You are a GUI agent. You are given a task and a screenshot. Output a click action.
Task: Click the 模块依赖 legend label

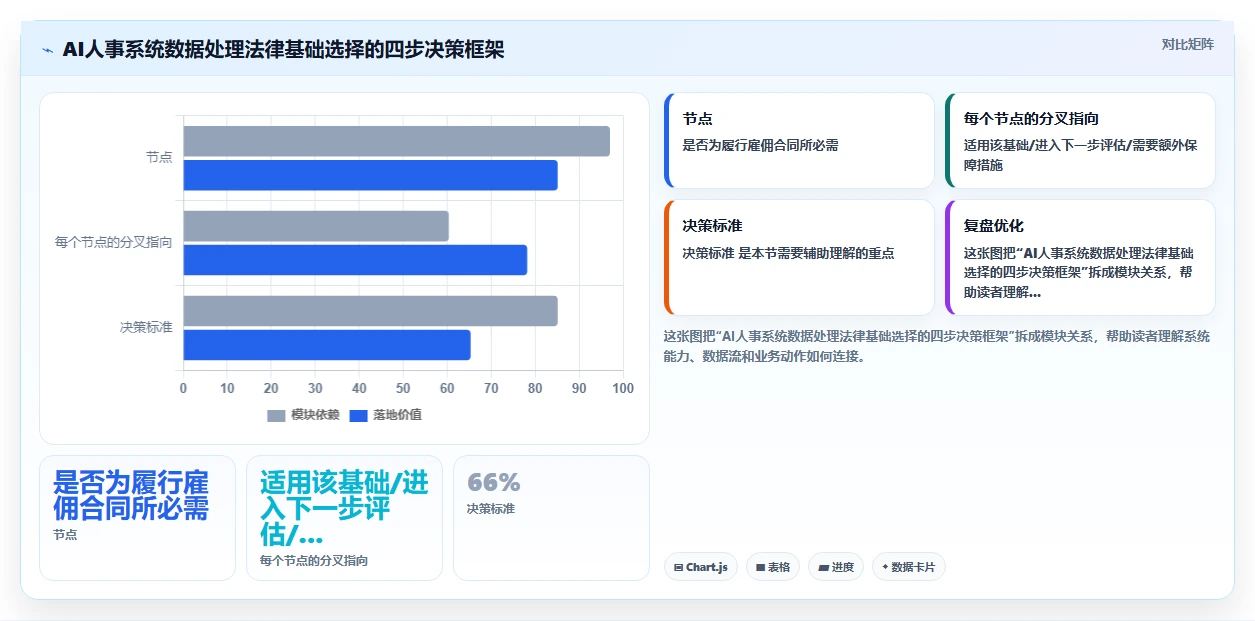tap(315, 415)
